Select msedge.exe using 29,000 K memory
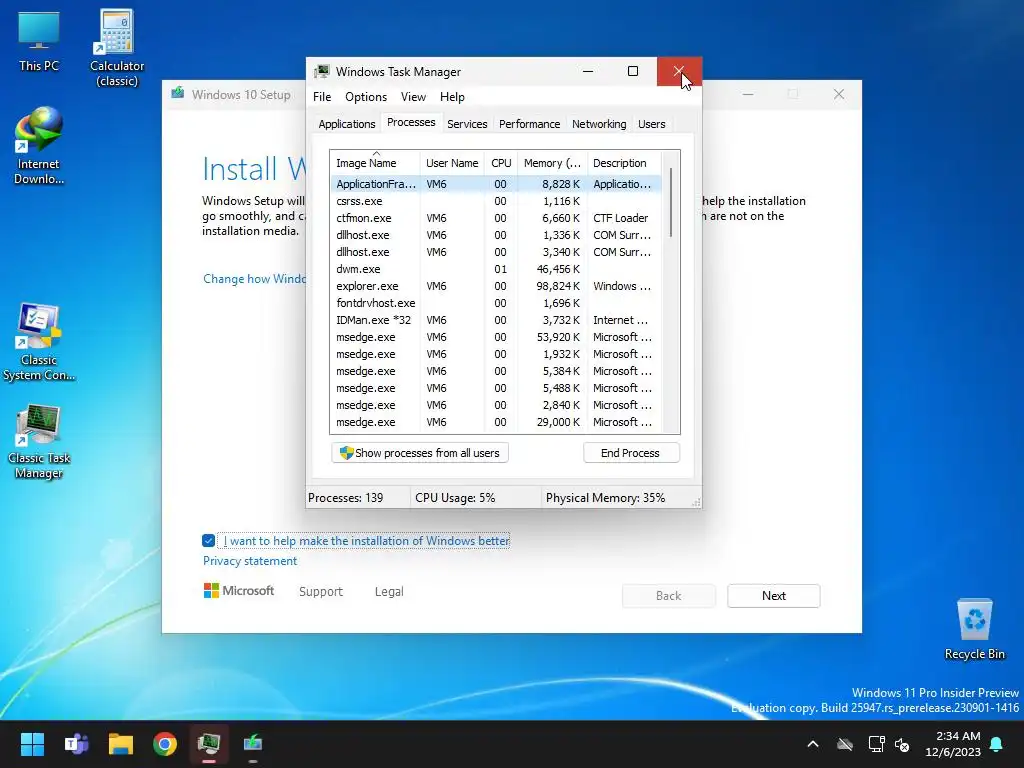 [496, 422]
